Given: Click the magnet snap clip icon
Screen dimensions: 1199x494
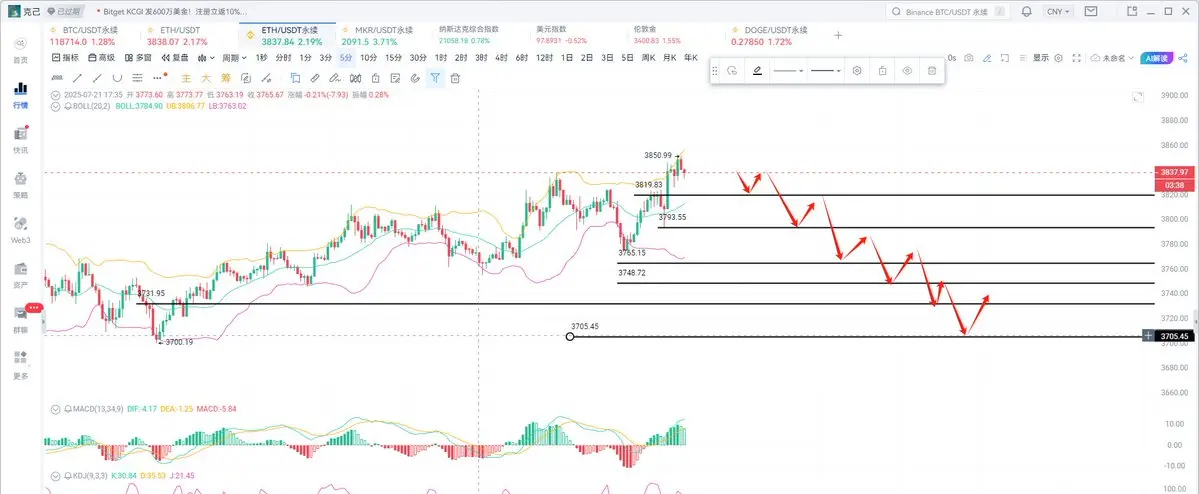Looking at the screenshot, I should coord(415,78).
